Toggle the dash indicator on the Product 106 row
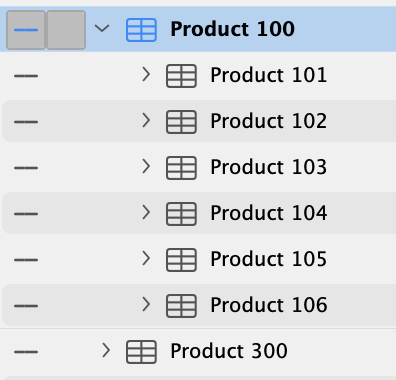396x380 pixels. click(x=26, y=306)
